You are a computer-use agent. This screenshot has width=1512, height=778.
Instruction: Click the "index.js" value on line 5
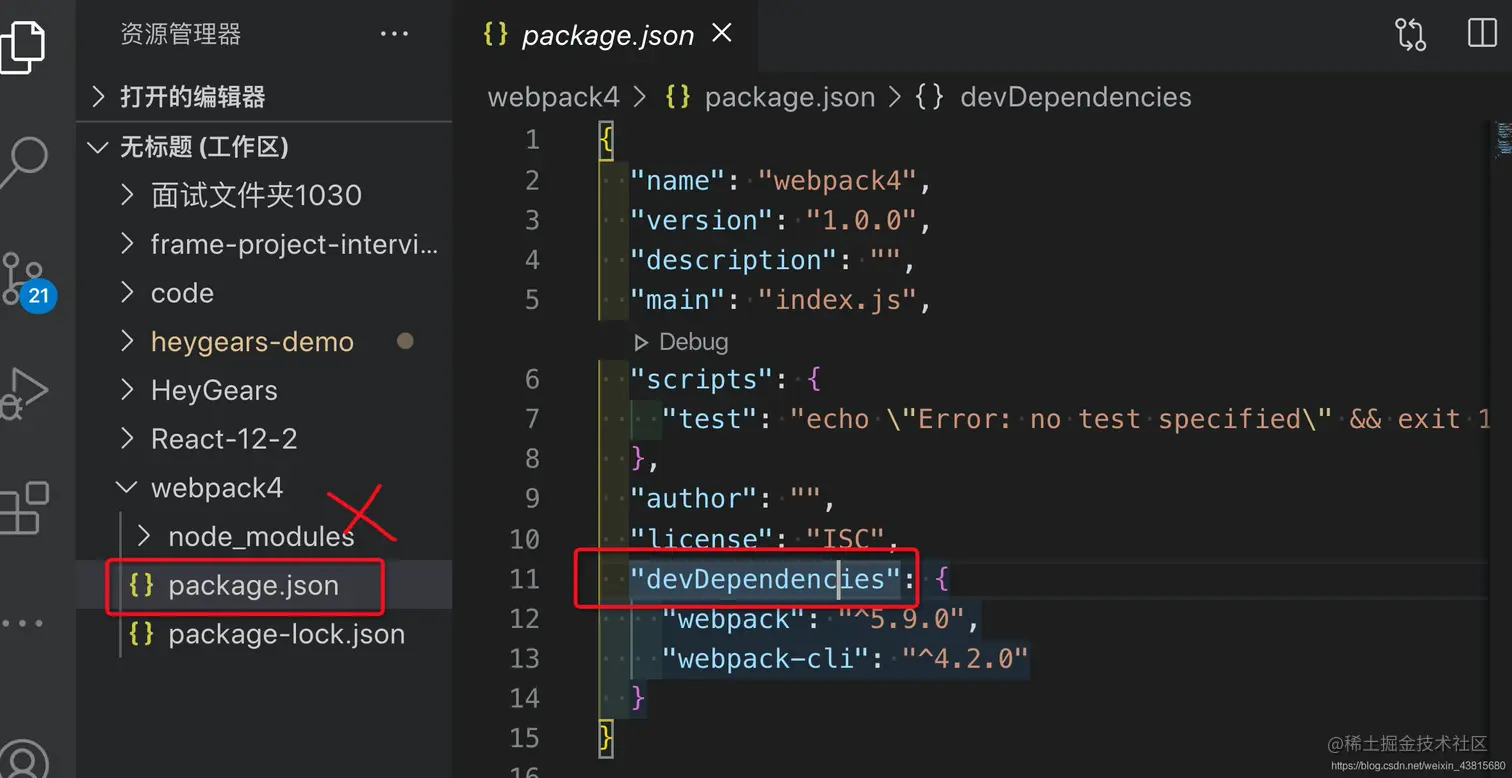837,300
